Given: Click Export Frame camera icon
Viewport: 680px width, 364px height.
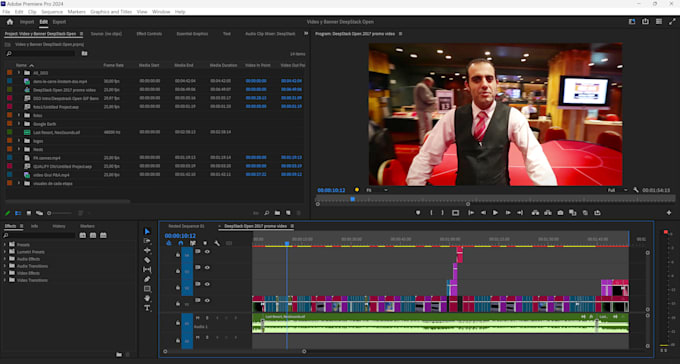Looking at the screenshot, I should click(560, 213).
